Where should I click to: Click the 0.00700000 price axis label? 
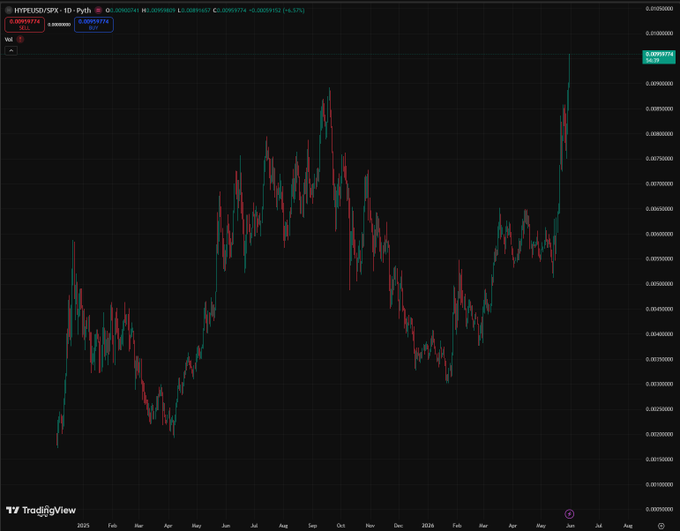[x=659, y=184]
